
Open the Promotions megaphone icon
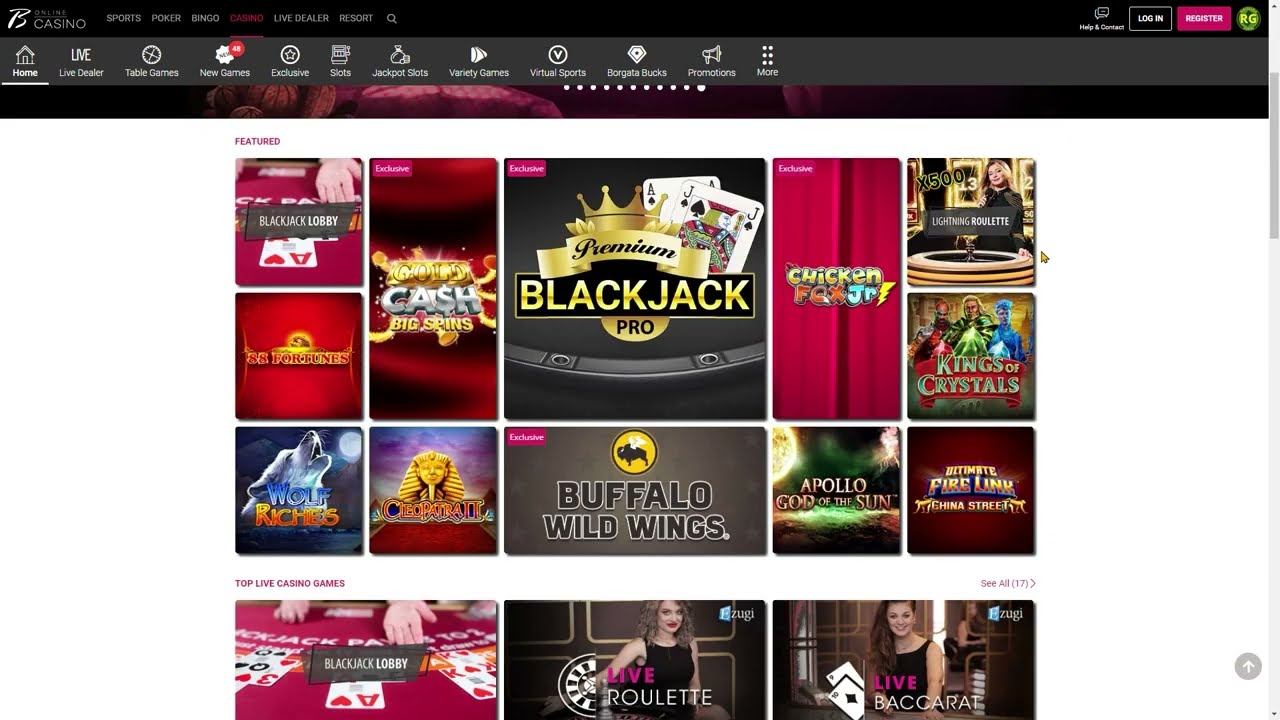point(712,61)
